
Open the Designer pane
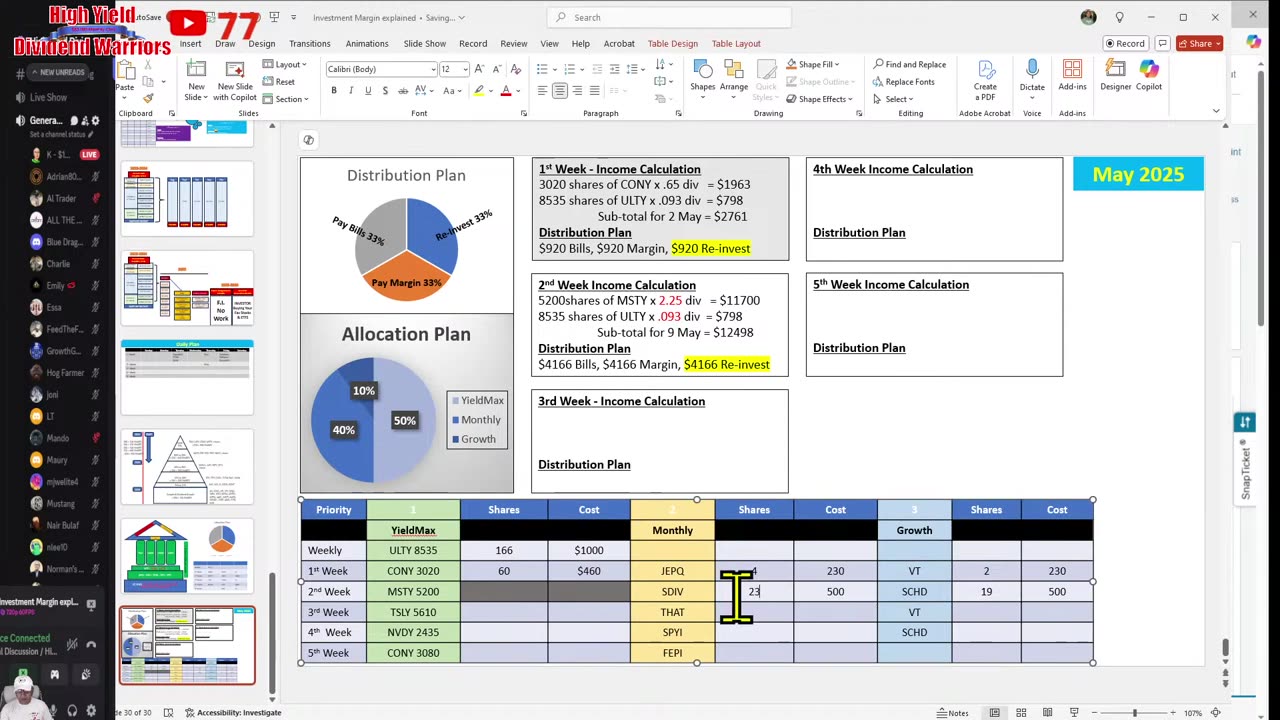[1116, 76]
